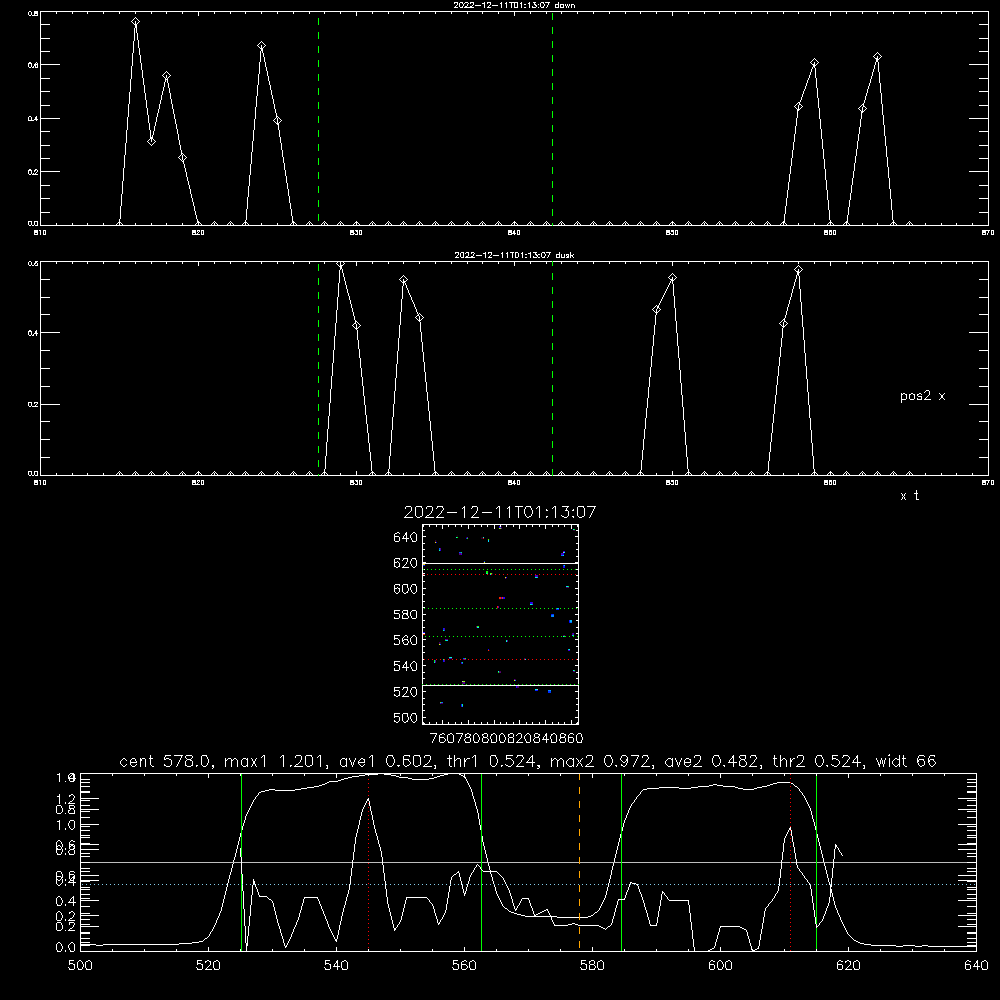Viewport: 1000px width, 1000px height.
Task: Click the dotted horizontal threshold line in profile plot
Action: (528, 885)
